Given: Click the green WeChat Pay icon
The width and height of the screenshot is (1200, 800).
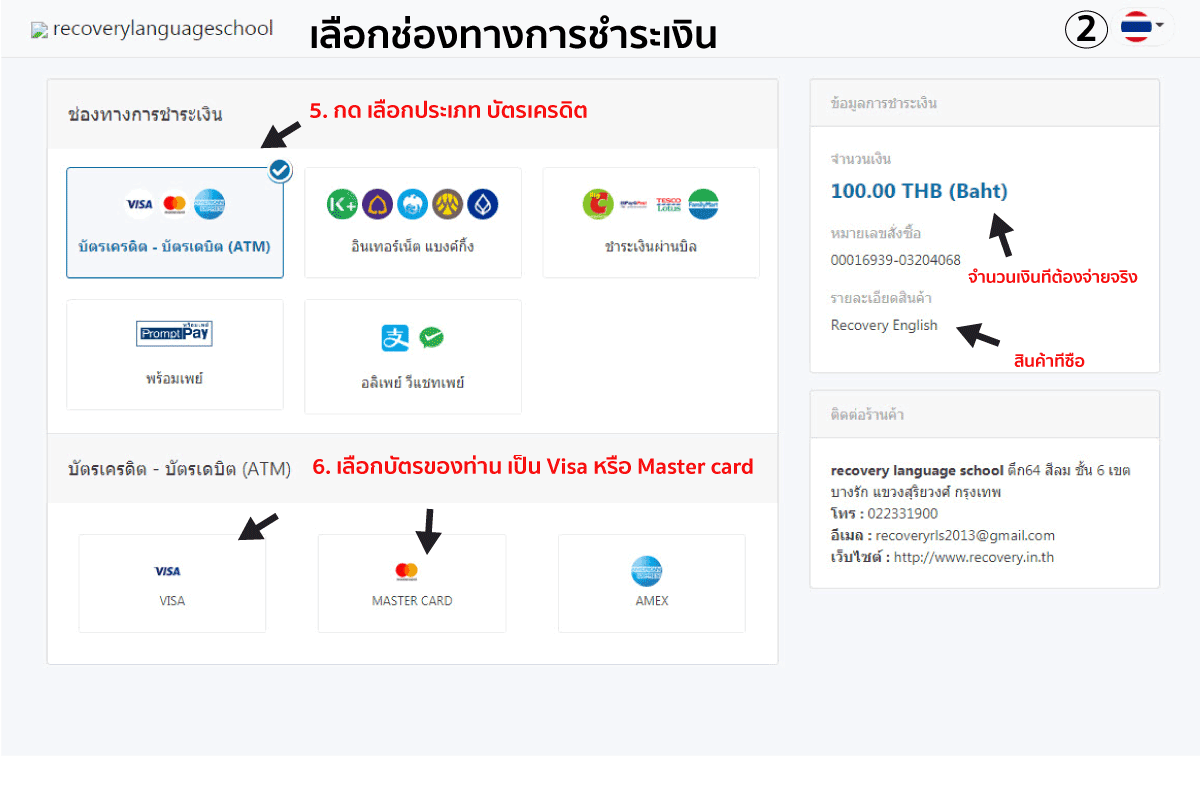Looking at the screenshot, I should (432, 338).
